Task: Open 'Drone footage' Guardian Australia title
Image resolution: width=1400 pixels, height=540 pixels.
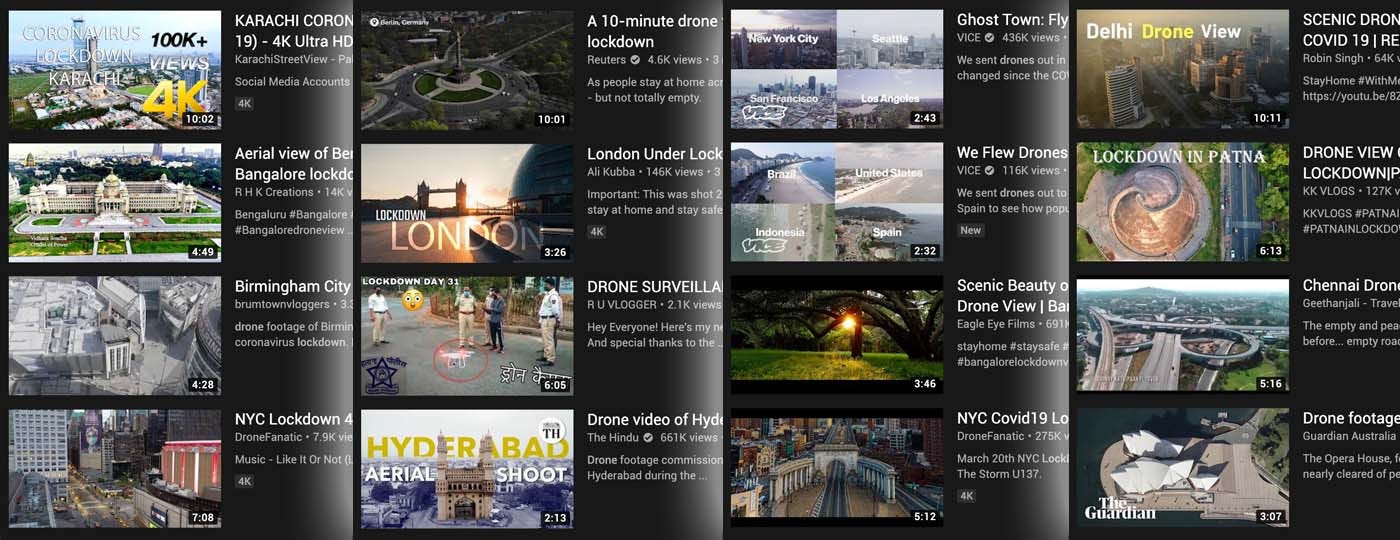Action: click(x=1351, y=418)
